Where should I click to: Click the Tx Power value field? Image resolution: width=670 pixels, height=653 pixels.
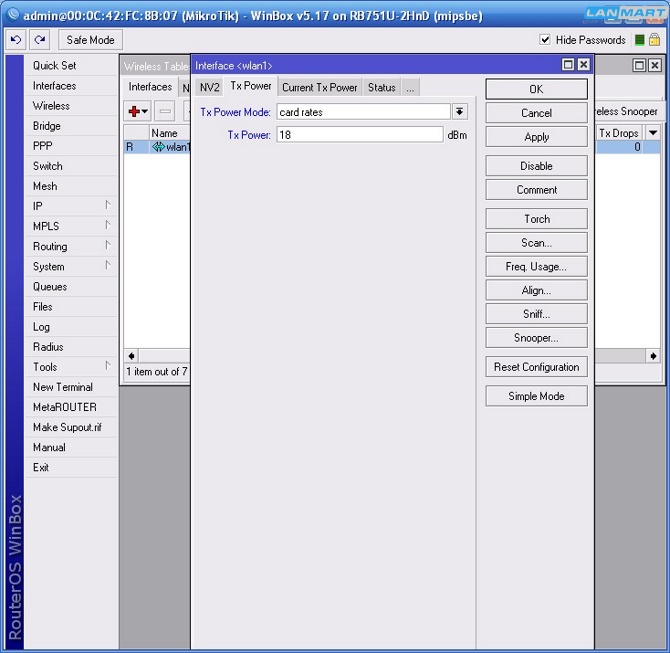click(359, 135)
